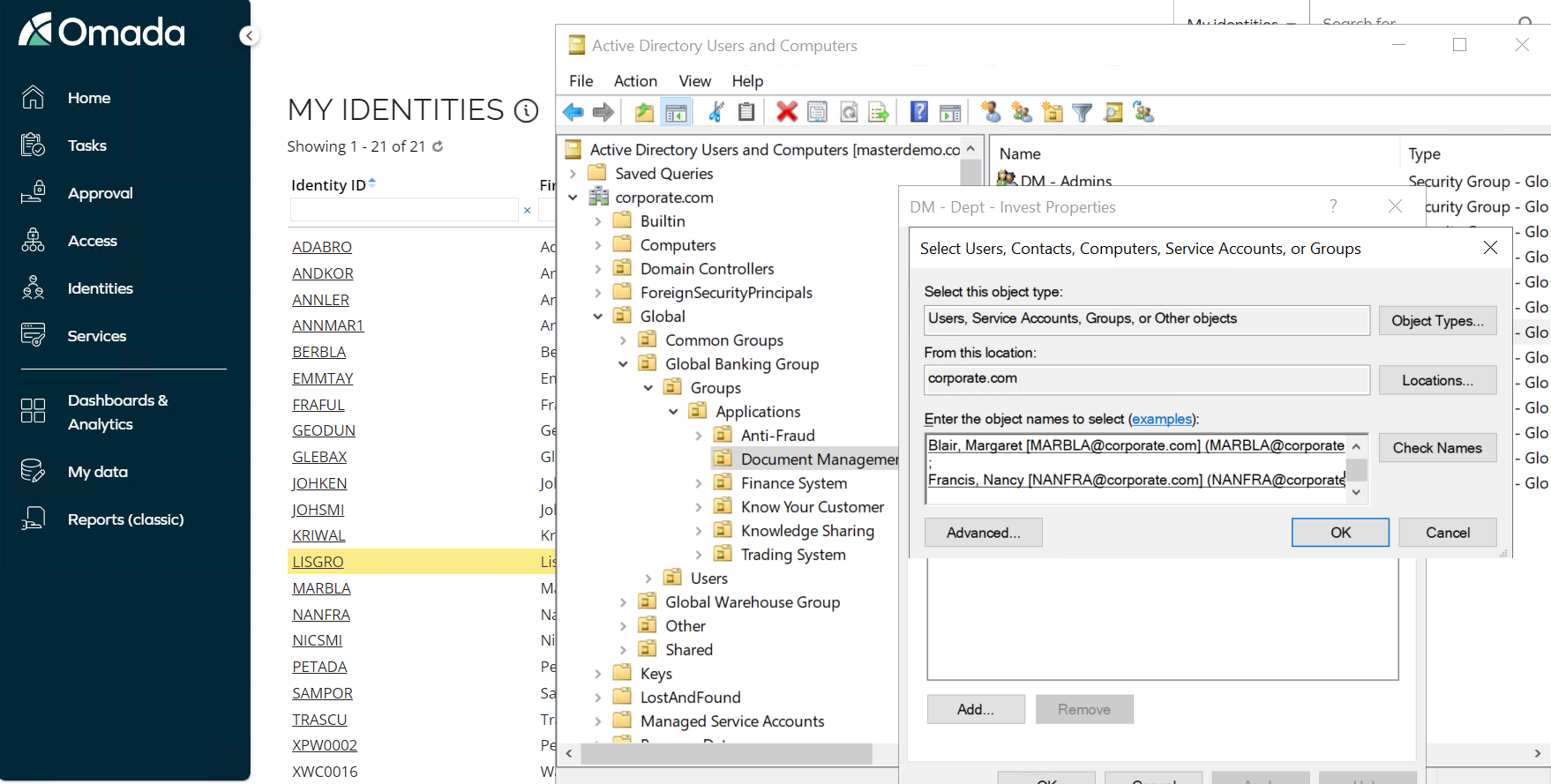
Task: Open the View menu
Action: point(695,81)
